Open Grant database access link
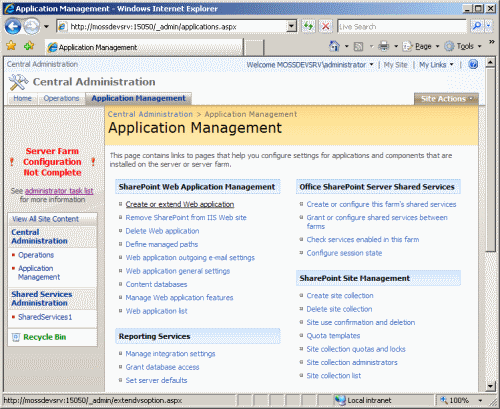 162,367
